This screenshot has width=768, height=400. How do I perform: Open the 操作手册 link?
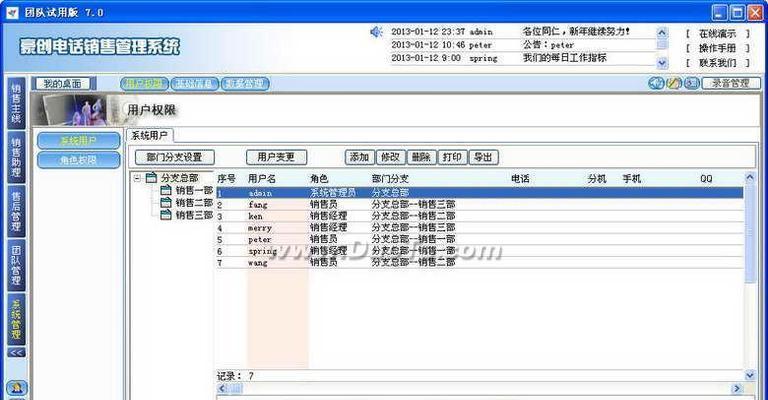(x=718, y=48)
